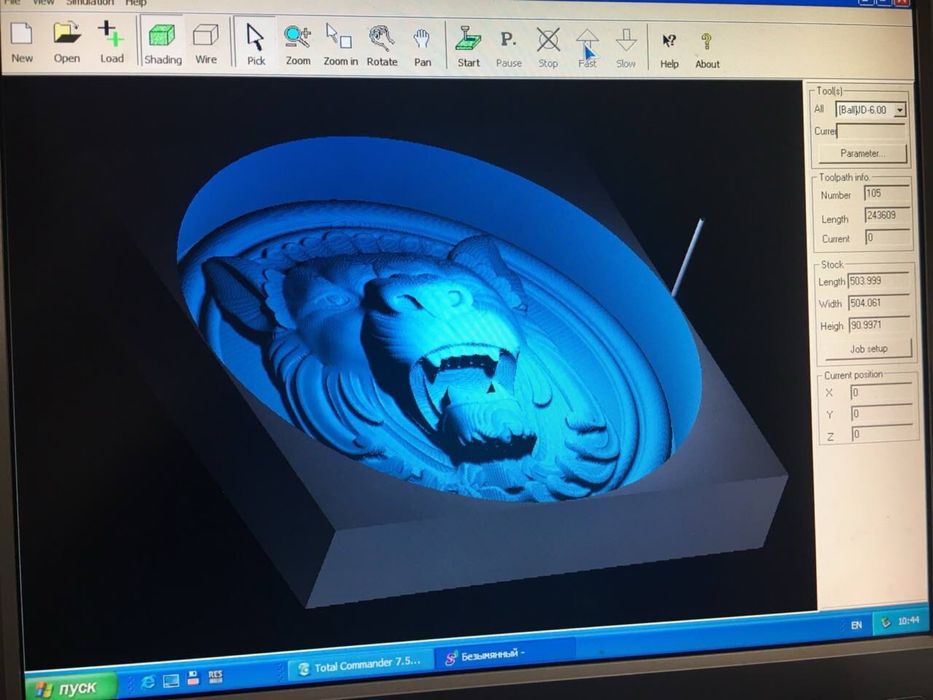
Task: Switch the view to Wire mode
Action: (x=206, y=43)
